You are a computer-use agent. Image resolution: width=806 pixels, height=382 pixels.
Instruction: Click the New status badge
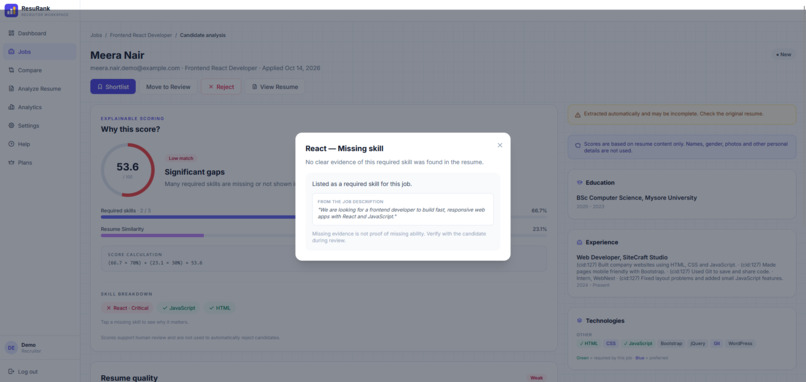click(784, 54)
